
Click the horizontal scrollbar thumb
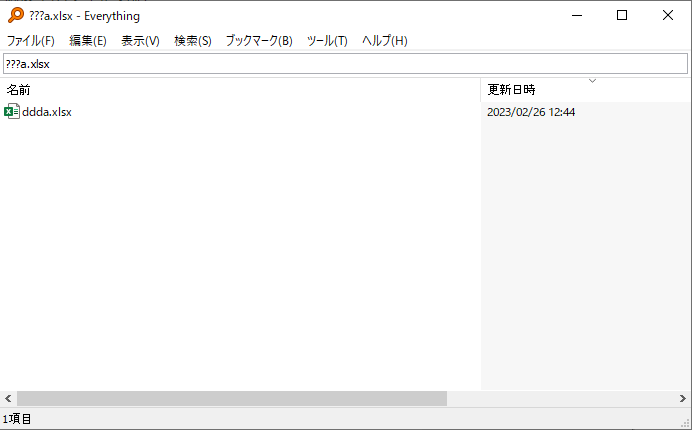click(x=232, y=398)
